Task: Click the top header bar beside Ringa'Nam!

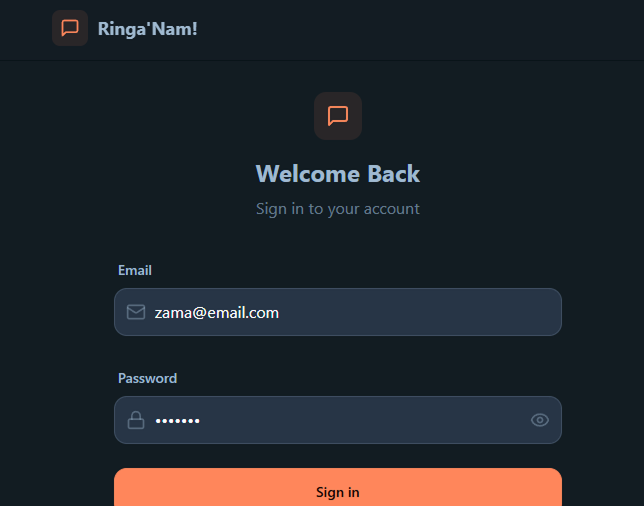Action: click(411, 30)
